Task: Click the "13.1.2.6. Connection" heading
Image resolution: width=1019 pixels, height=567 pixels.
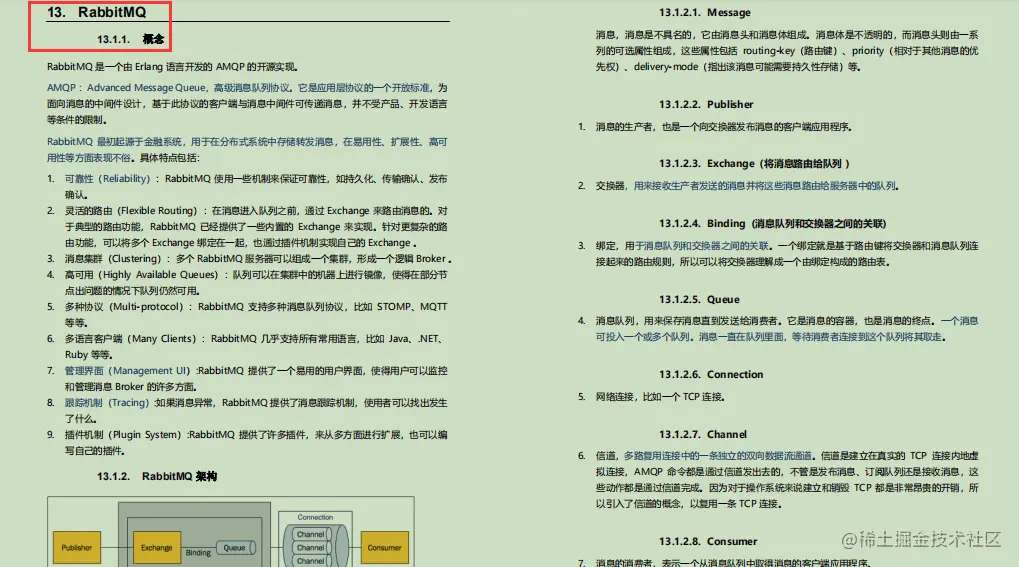Action: pos(711,374)
